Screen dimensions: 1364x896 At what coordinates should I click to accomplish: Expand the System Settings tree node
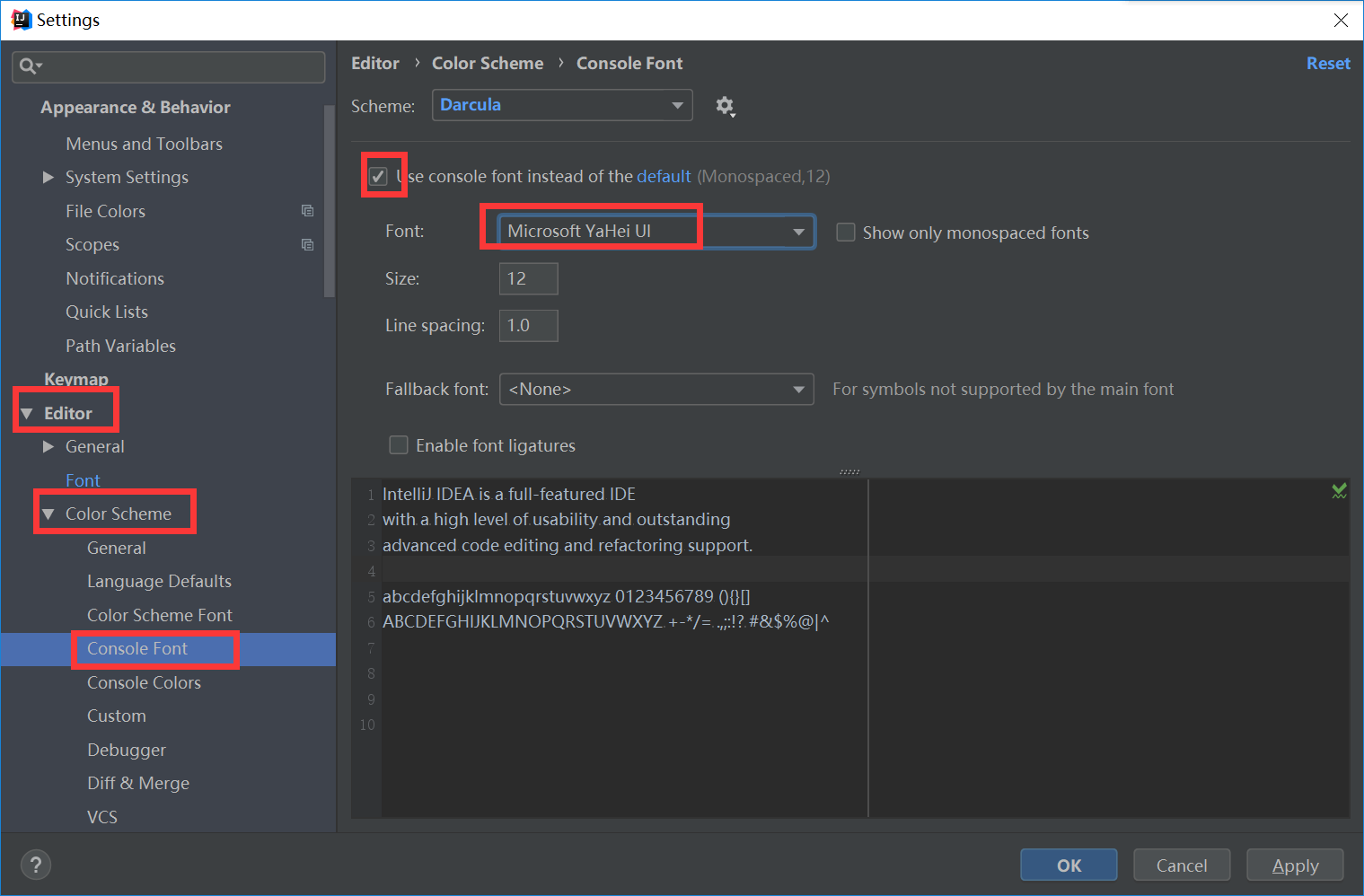click(x=48, y=177)
